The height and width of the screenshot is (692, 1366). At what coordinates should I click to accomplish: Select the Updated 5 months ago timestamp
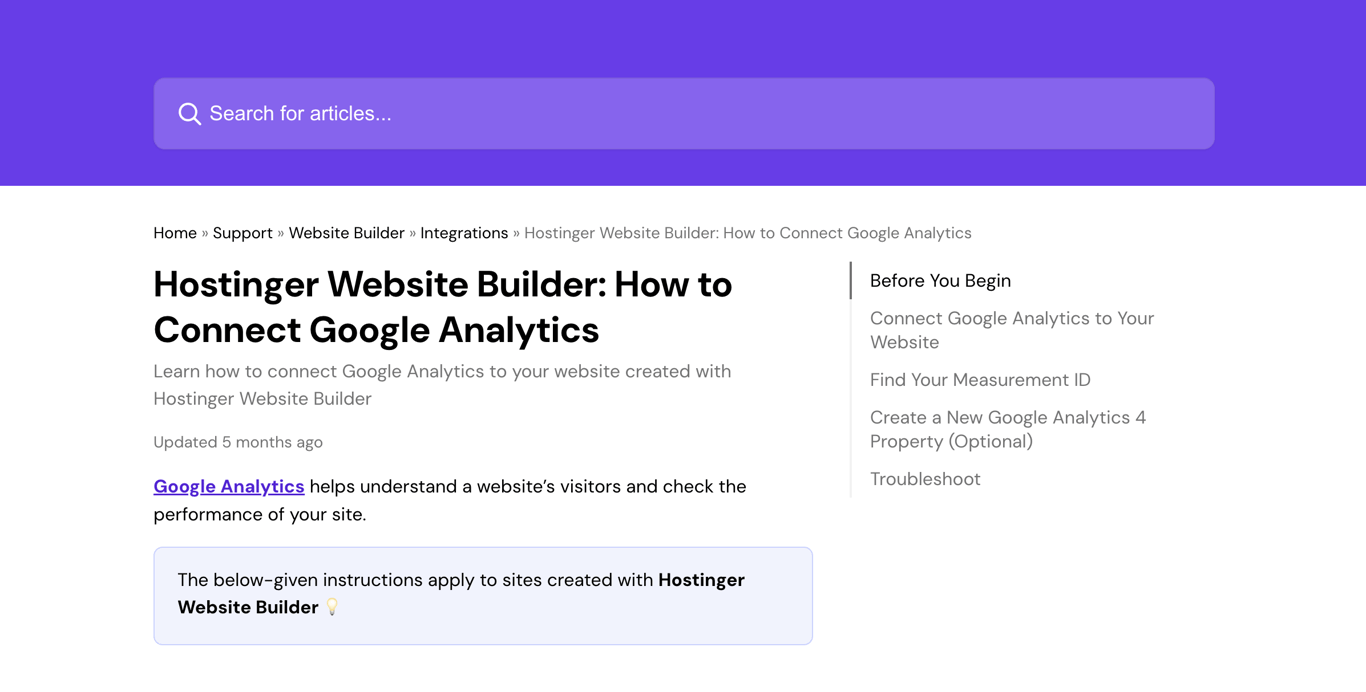click(237, 441)
